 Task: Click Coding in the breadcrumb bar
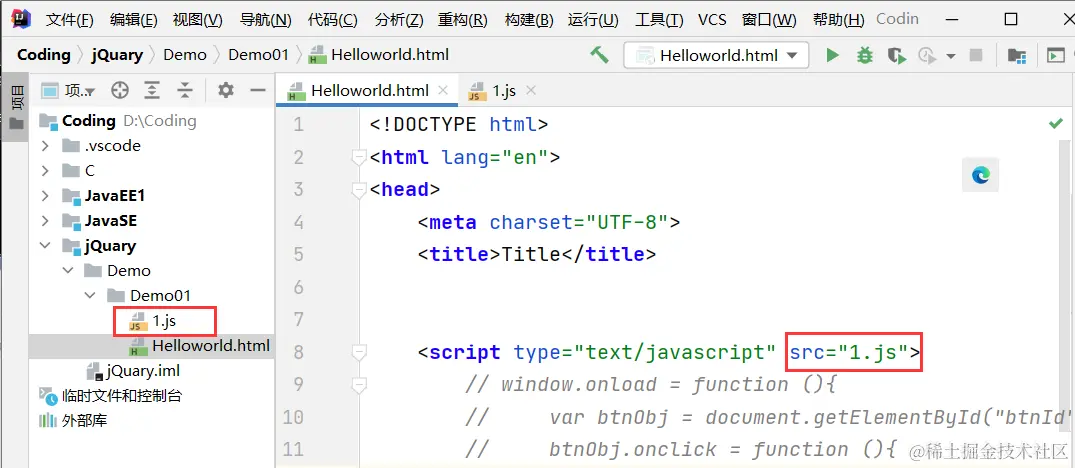point(44,55)
